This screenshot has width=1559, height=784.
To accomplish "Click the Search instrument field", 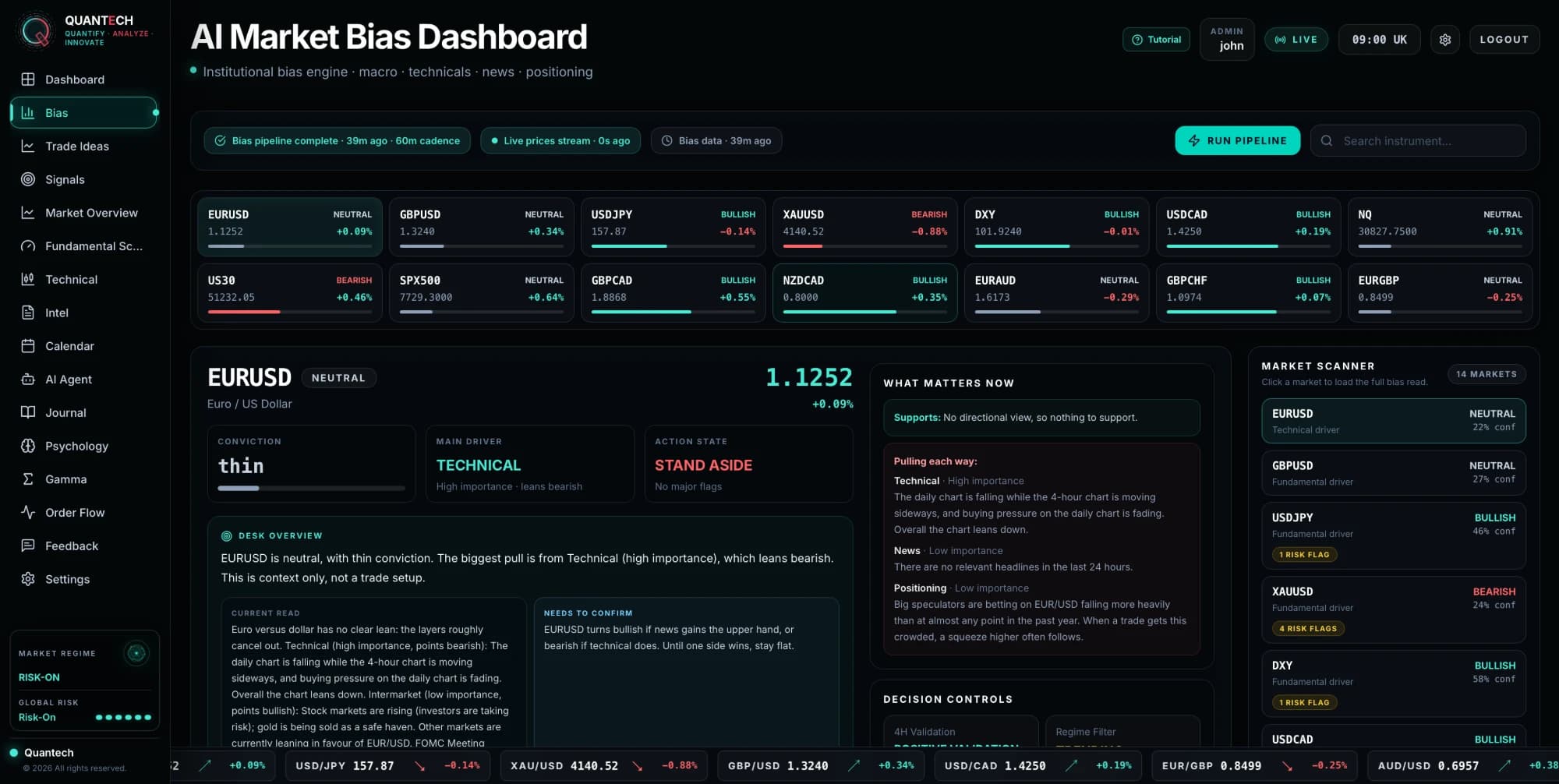I will coord(1418,141).
